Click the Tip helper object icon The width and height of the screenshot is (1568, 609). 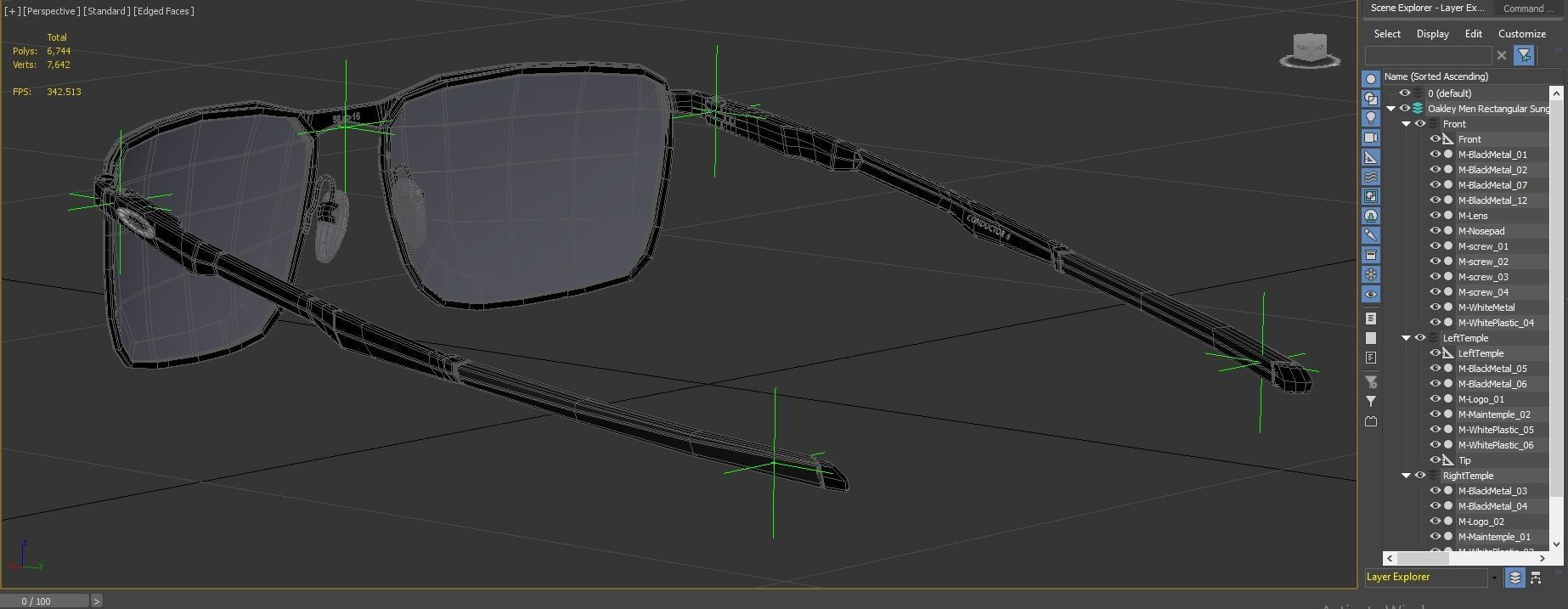tap(1449, 460)
